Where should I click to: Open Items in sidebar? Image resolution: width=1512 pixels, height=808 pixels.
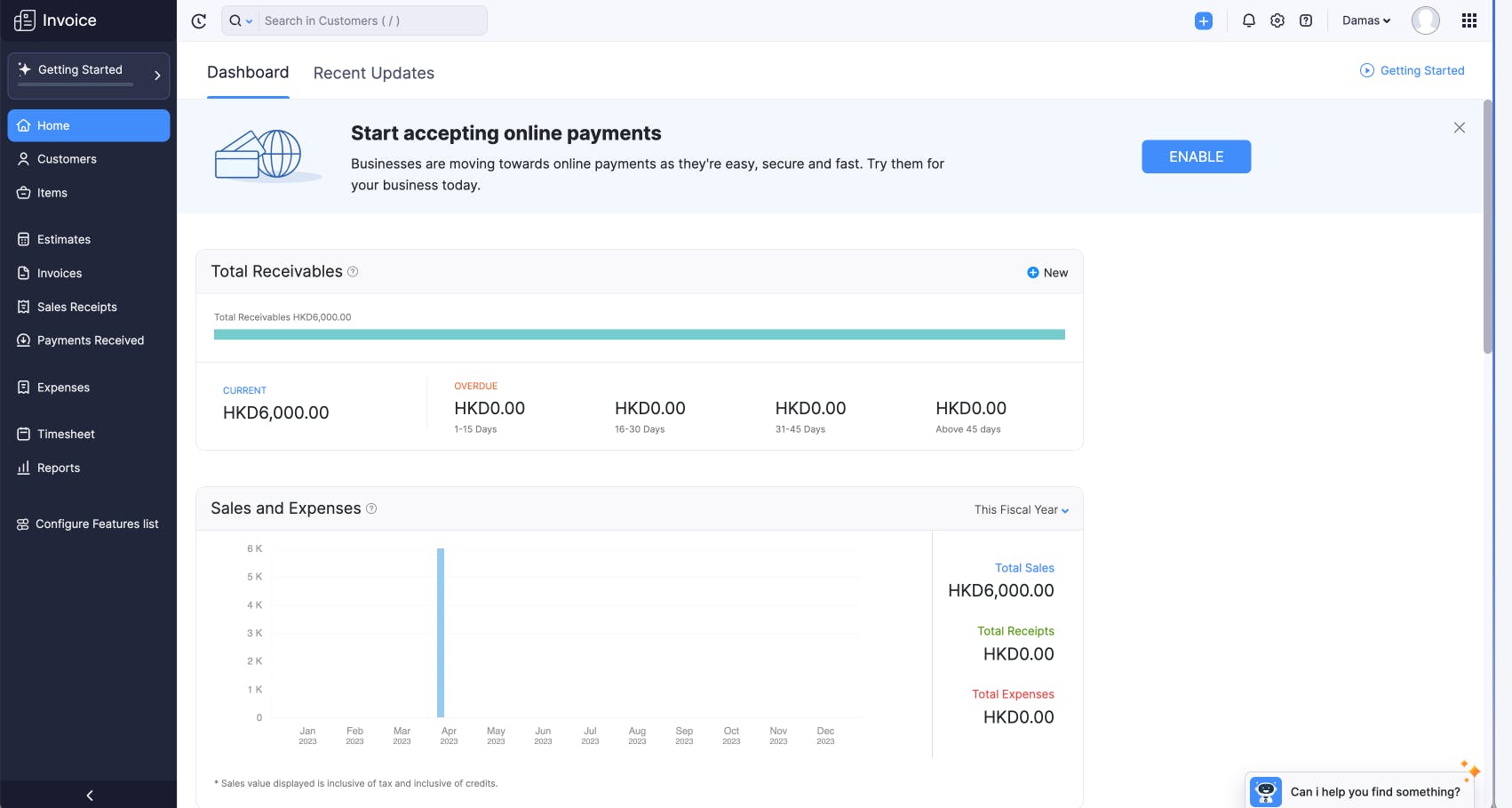89,193
